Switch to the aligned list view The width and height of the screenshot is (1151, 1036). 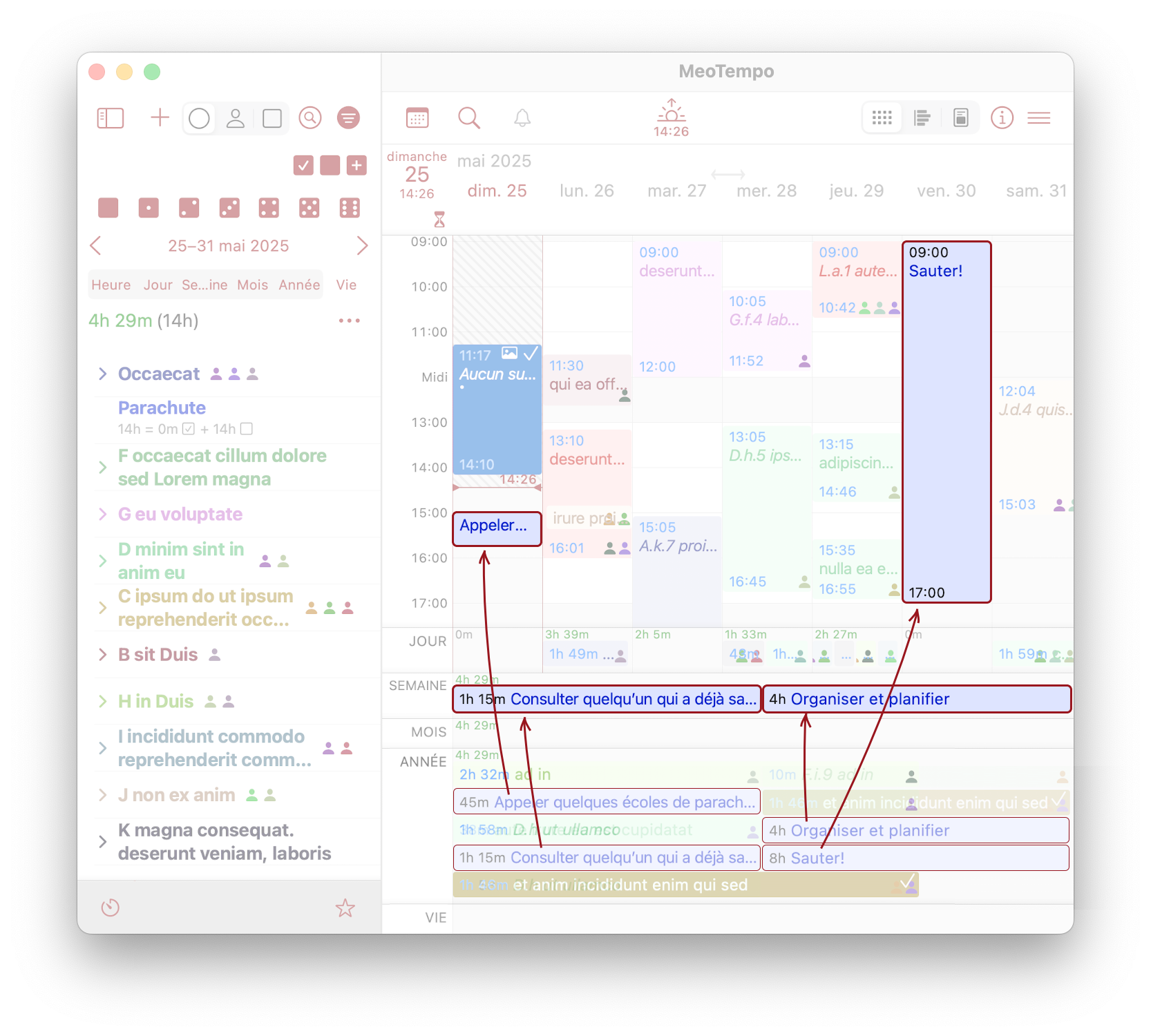922,118
